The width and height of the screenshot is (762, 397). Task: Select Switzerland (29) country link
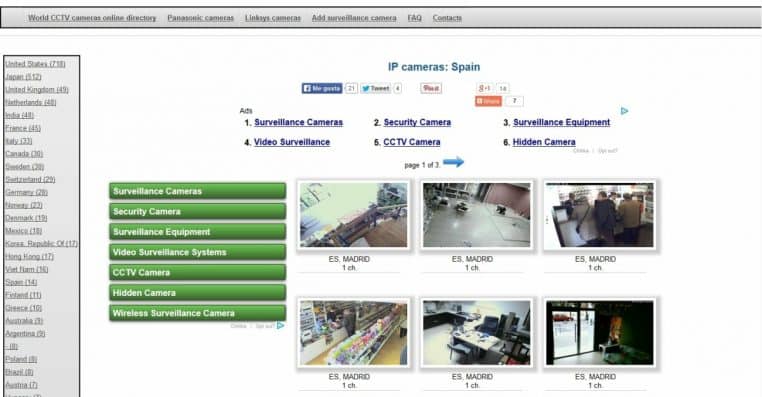click(x=30, y=179)
